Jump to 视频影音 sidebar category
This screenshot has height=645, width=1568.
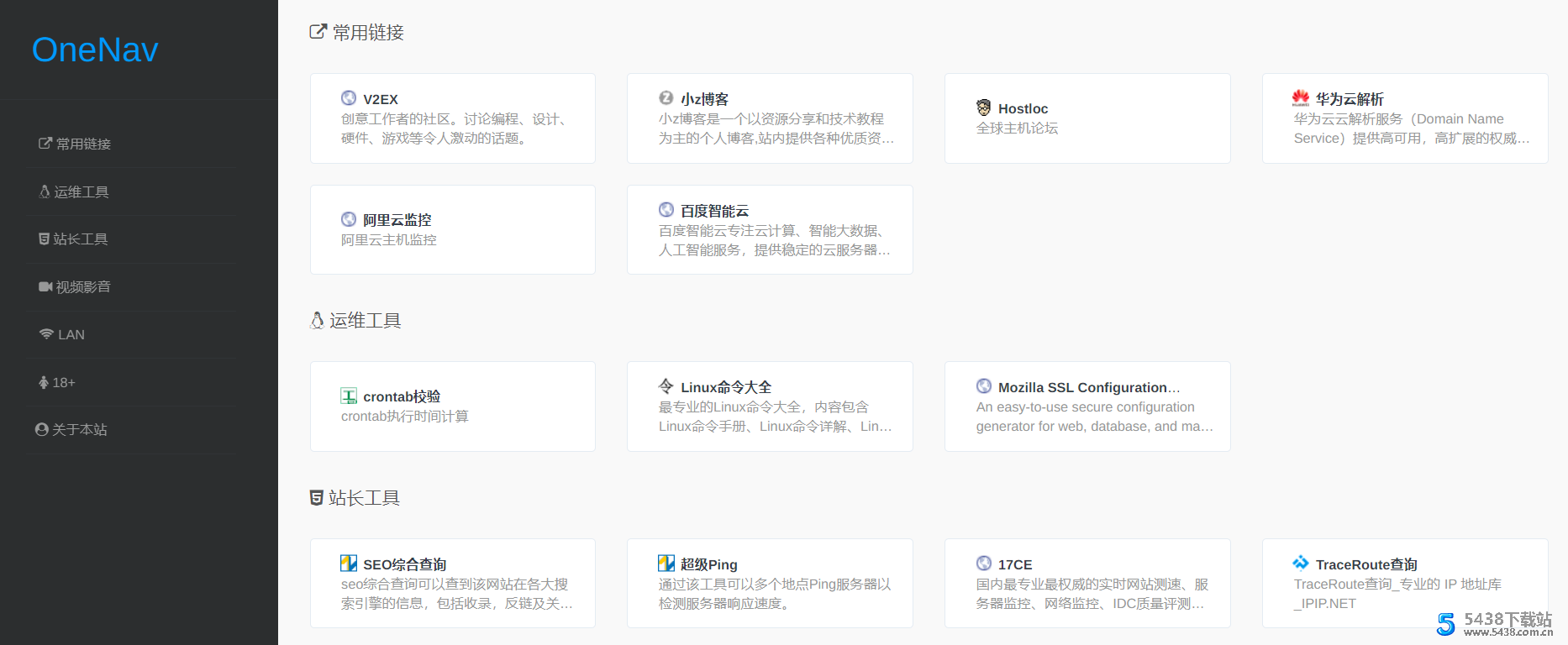[76, 287]
